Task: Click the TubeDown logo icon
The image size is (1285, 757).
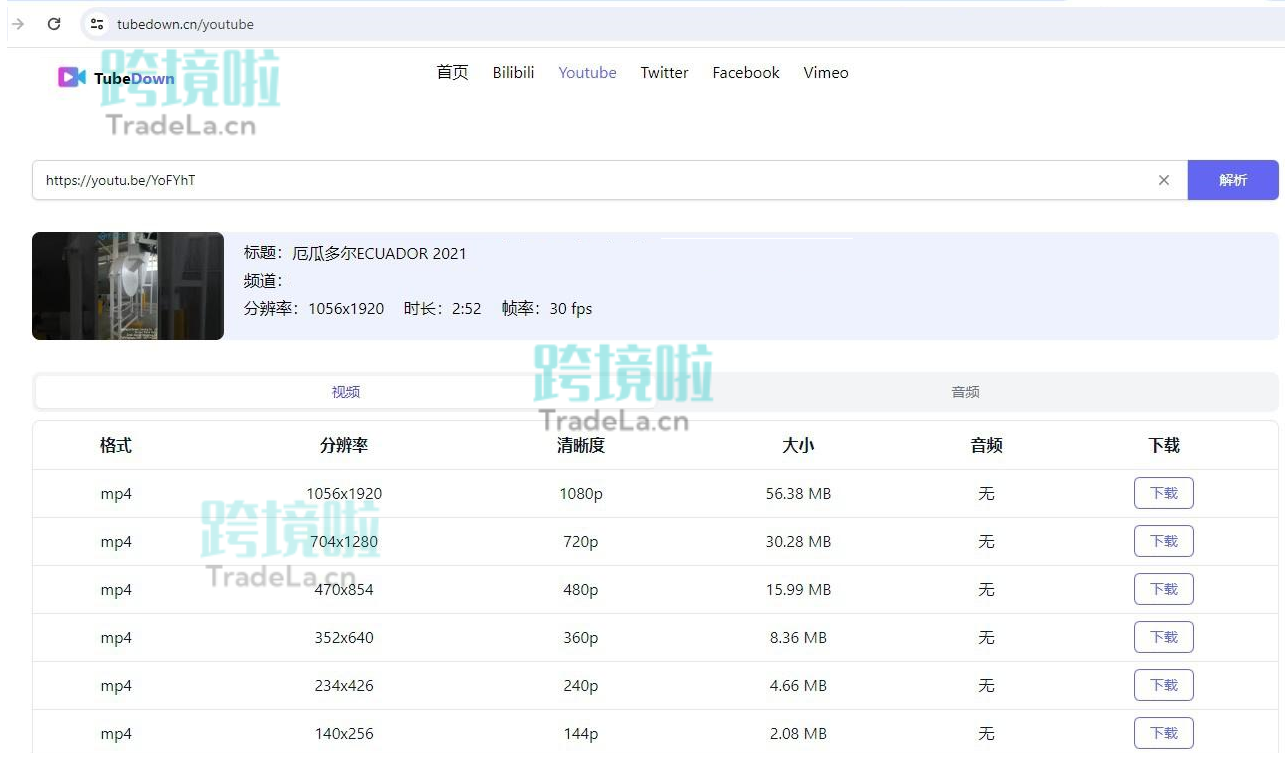Action: (x=70, y=77)
